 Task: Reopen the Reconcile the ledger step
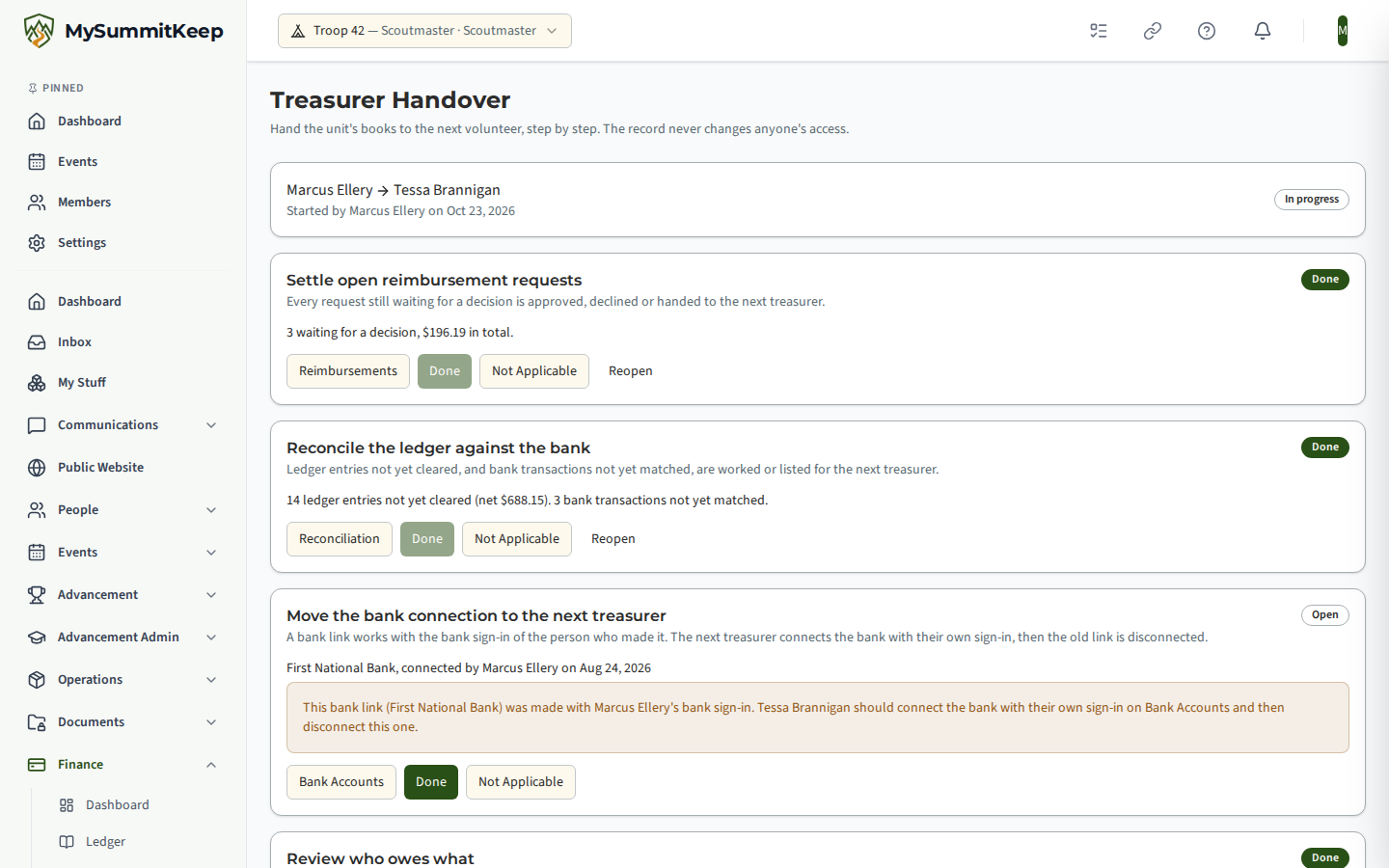(613, 539)
